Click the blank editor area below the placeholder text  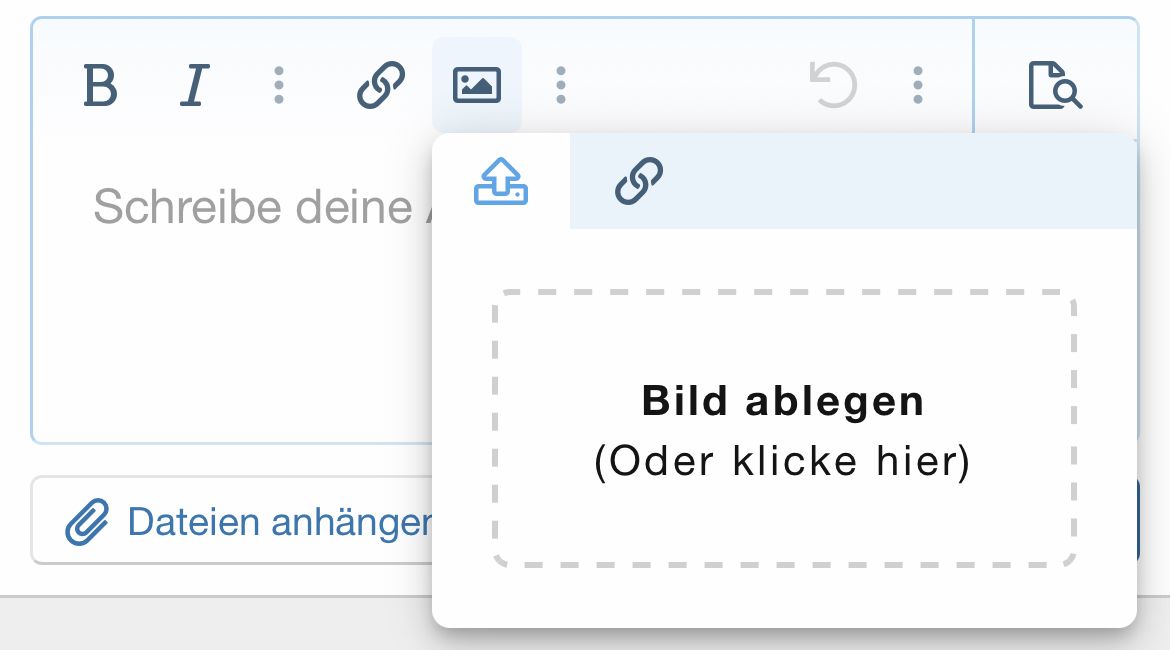[x=230, y=340]
